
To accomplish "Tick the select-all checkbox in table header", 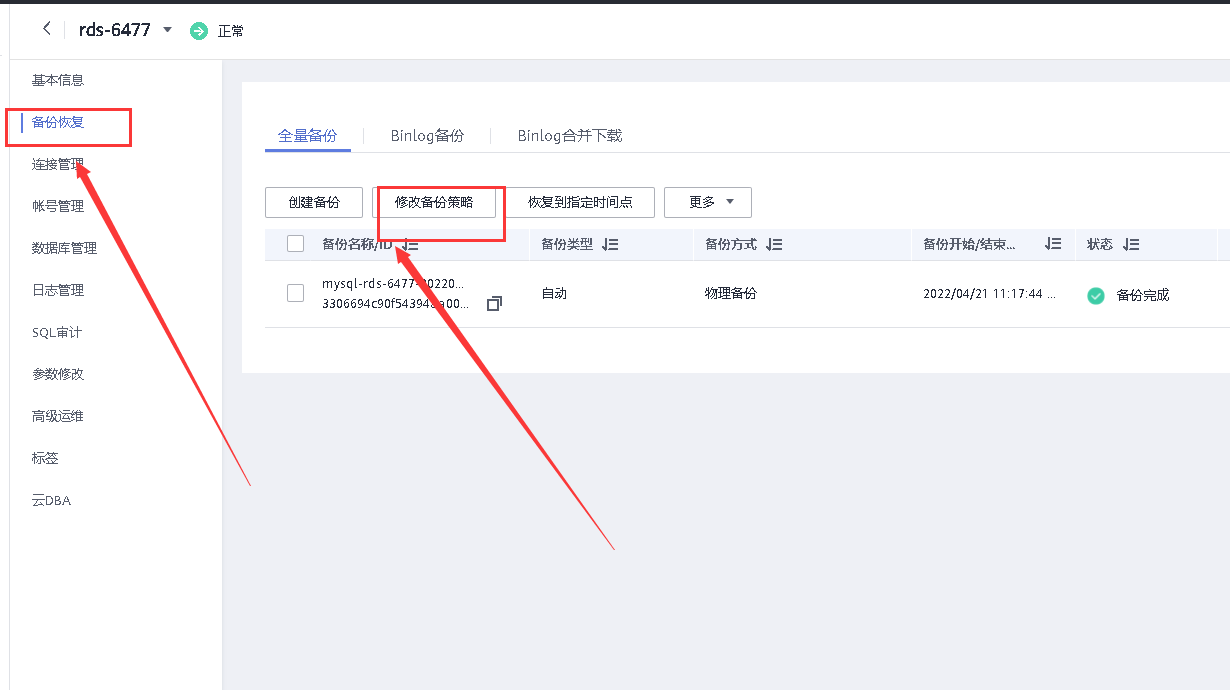I will click(x=295, y=243).
